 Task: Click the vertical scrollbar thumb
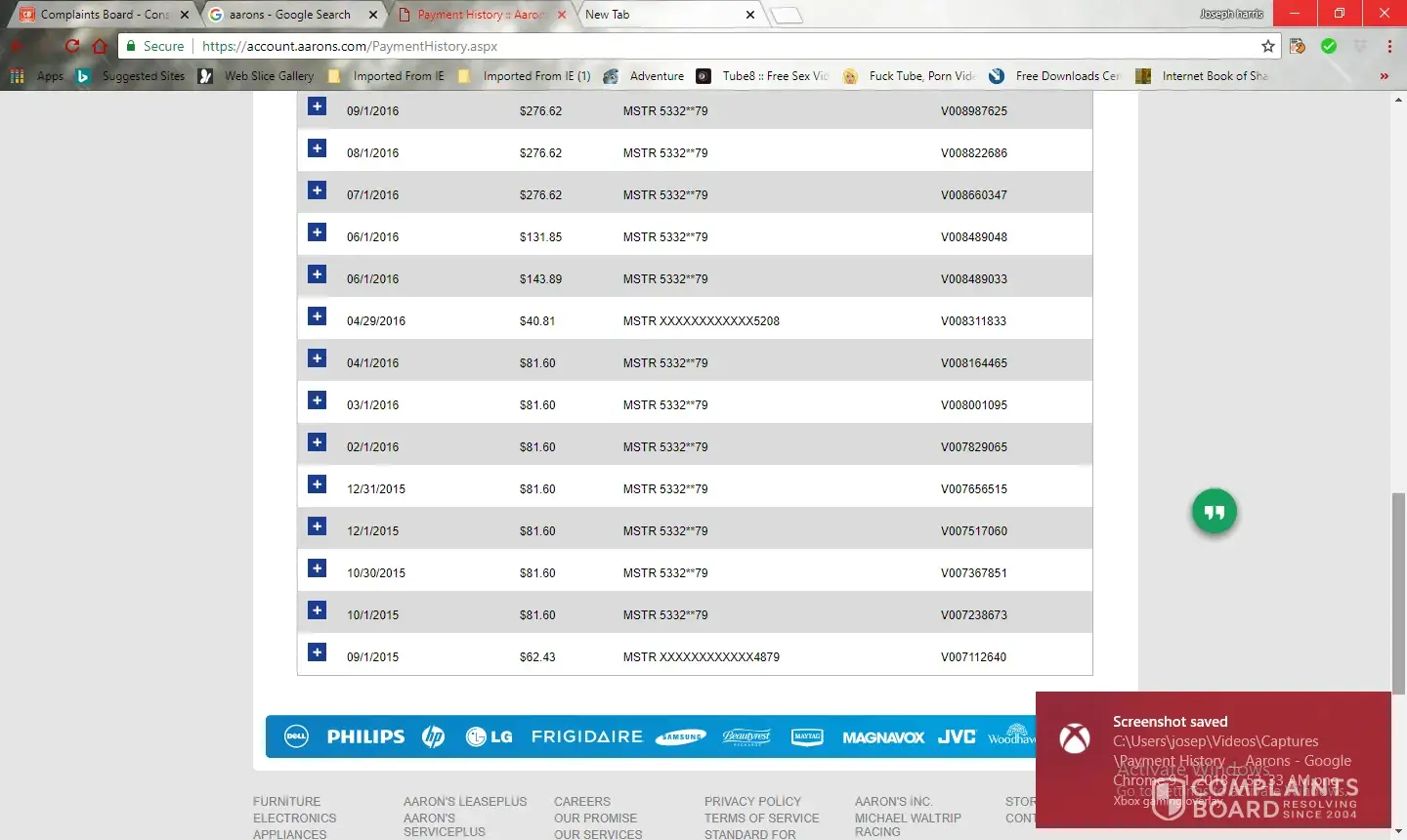1398,593
